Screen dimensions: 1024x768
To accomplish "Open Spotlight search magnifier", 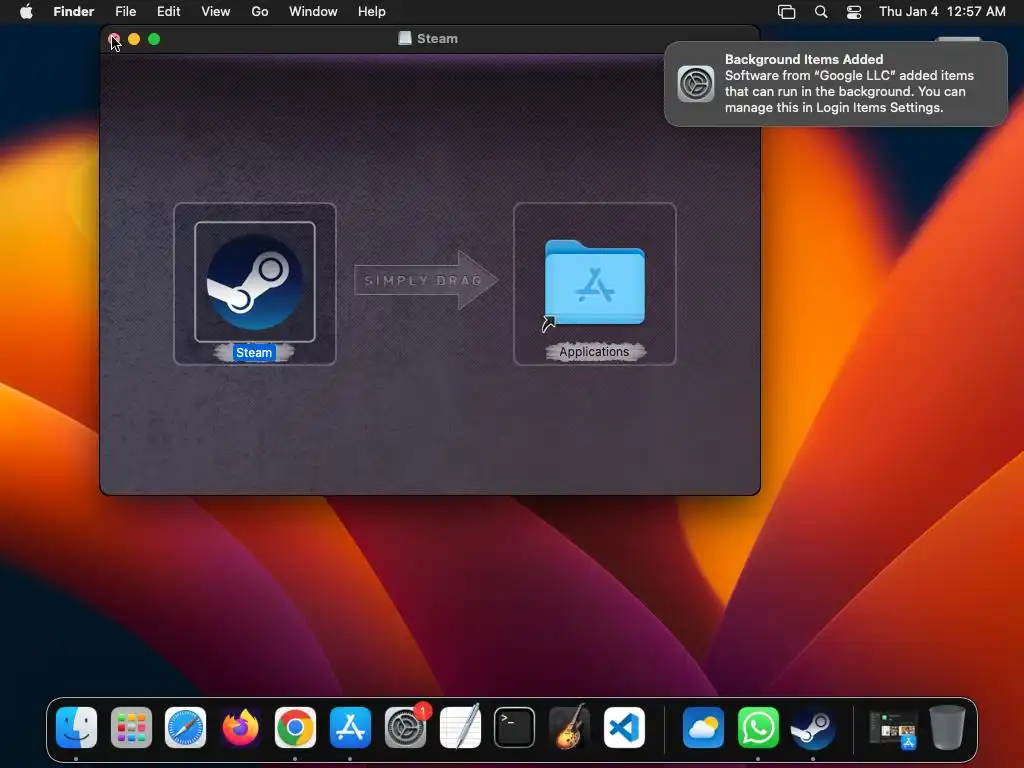I will click(x=821, y=12).
